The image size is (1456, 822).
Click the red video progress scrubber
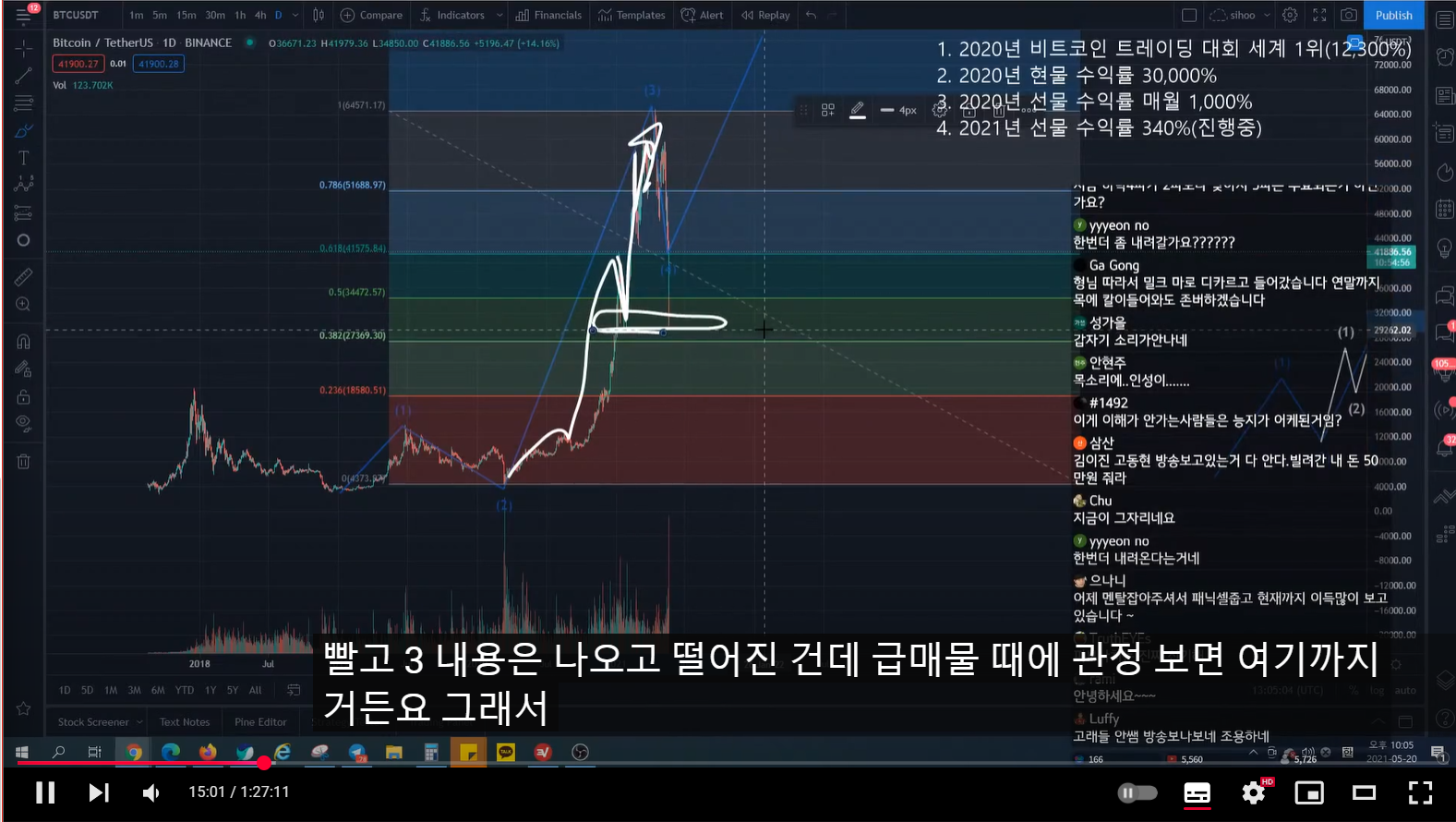264,763
